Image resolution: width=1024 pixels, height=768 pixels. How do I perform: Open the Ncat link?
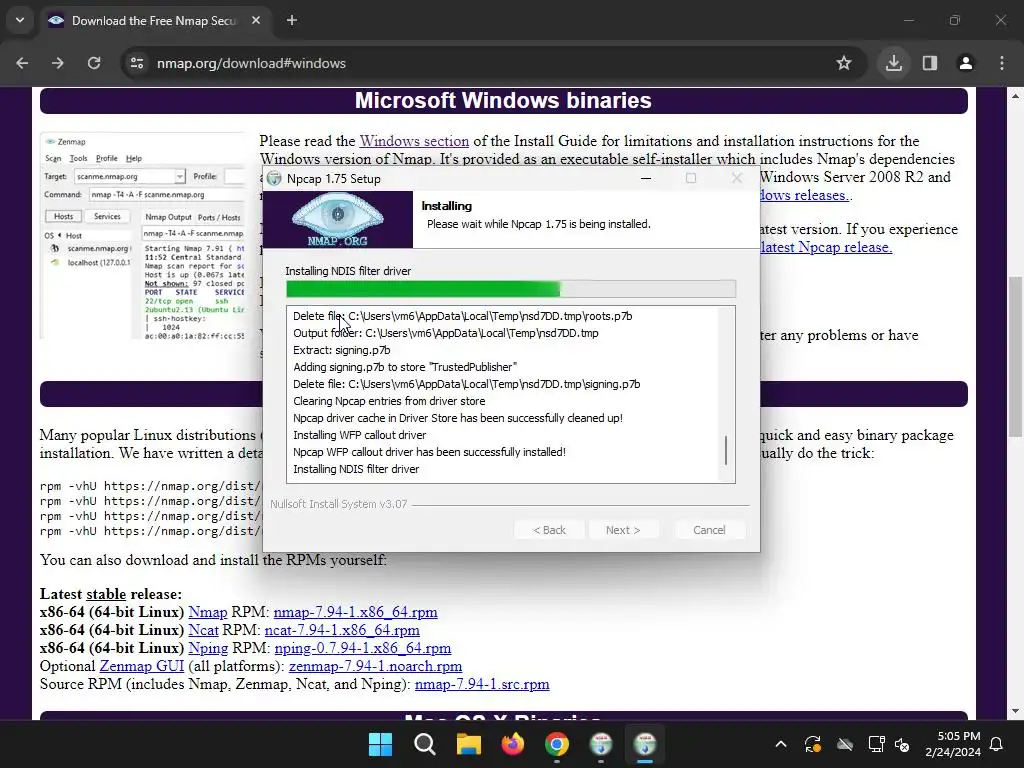click(x=203, y=630)
